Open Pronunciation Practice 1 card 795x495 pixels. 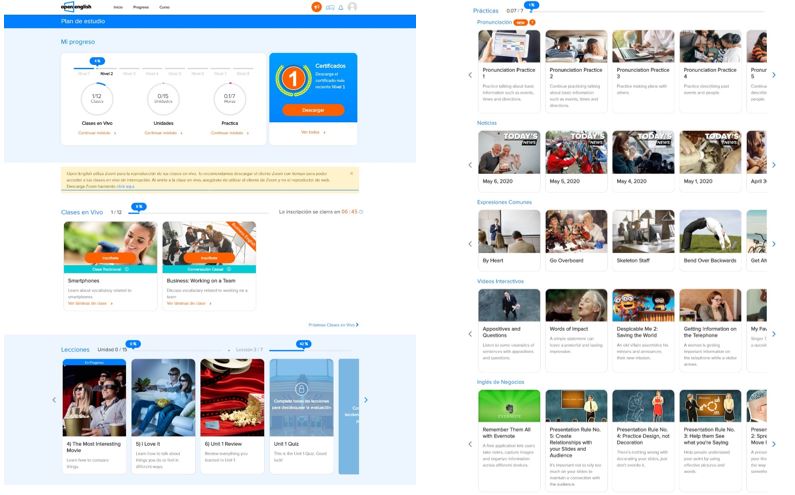(509, 71)
